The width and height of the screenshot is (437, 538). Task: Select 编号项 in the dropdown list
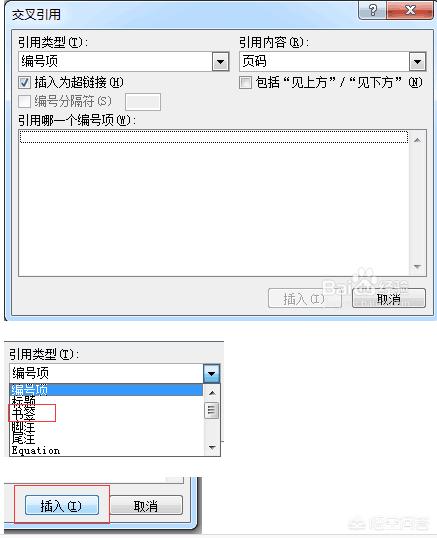tap(106, 390)
